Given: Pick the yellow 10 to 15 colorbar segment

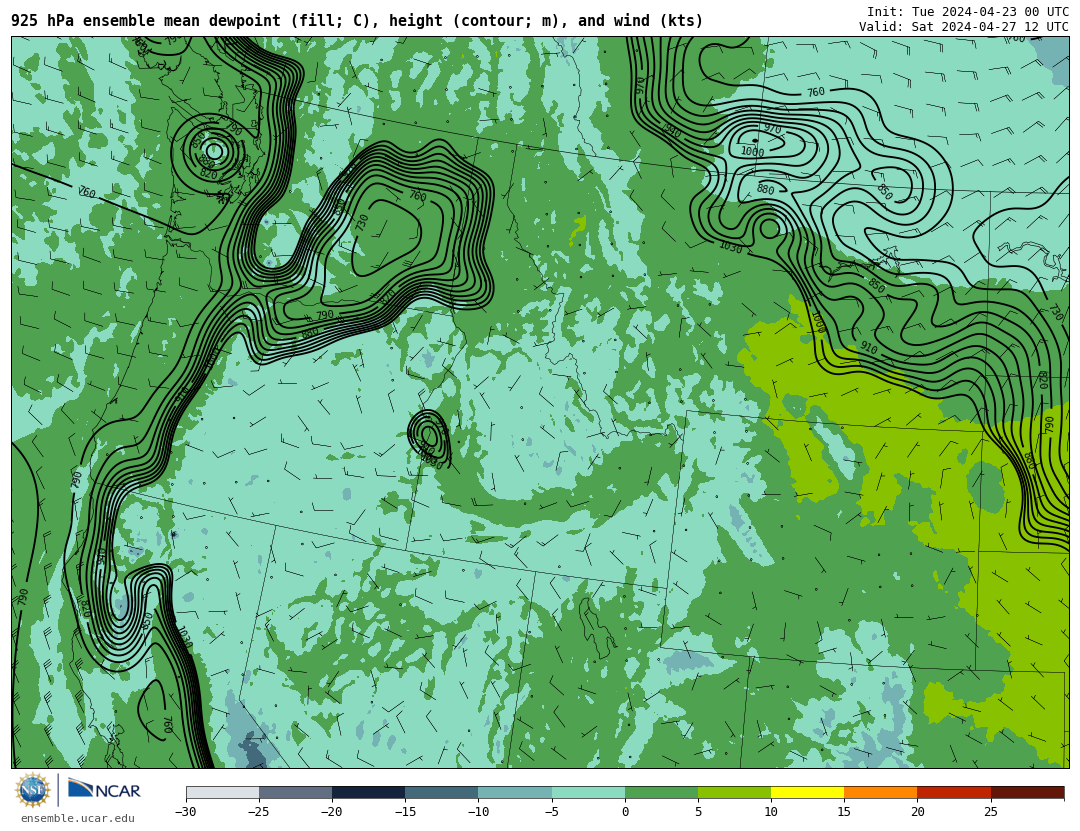Looking at the screenshot, I should (x=808, y=793).
